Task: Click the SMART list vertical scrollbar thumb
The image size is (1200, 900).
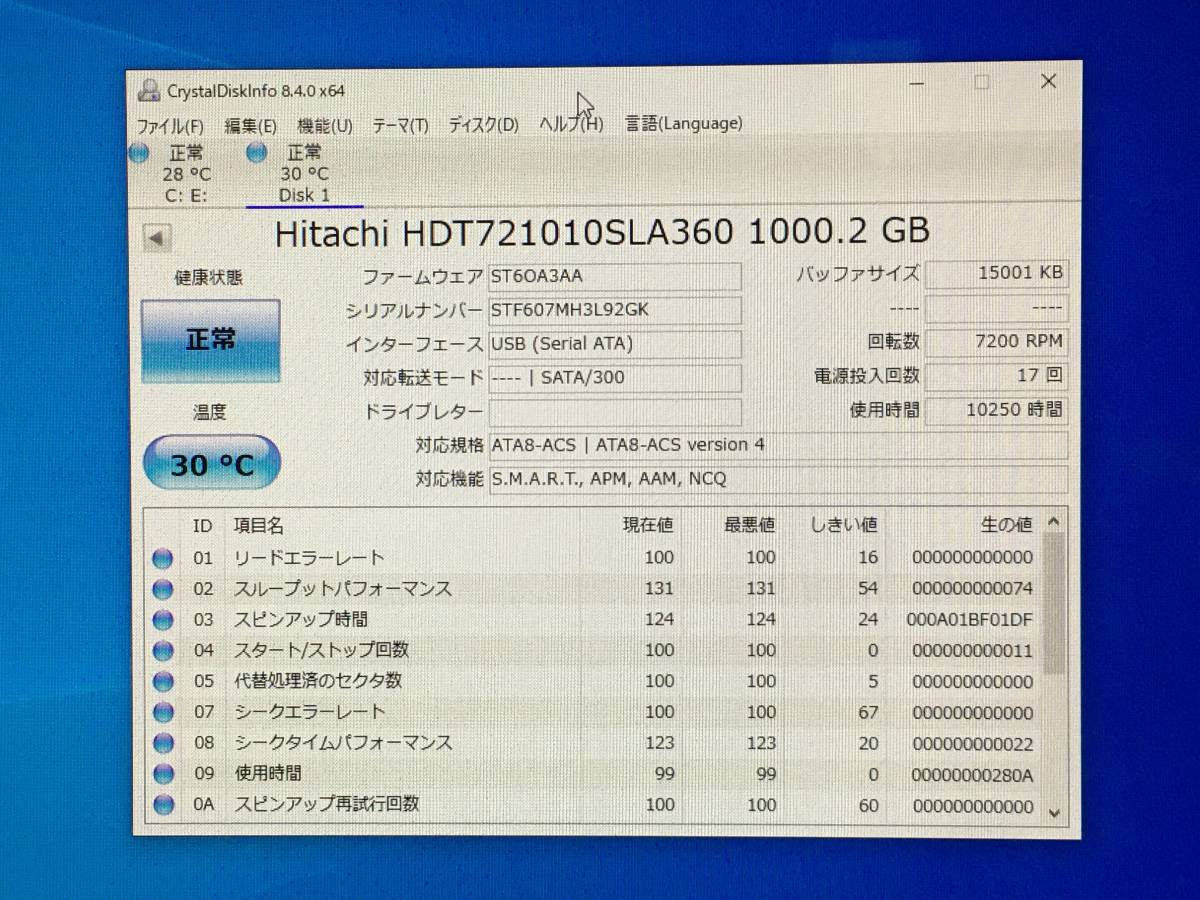Action: click(1053, 604)
